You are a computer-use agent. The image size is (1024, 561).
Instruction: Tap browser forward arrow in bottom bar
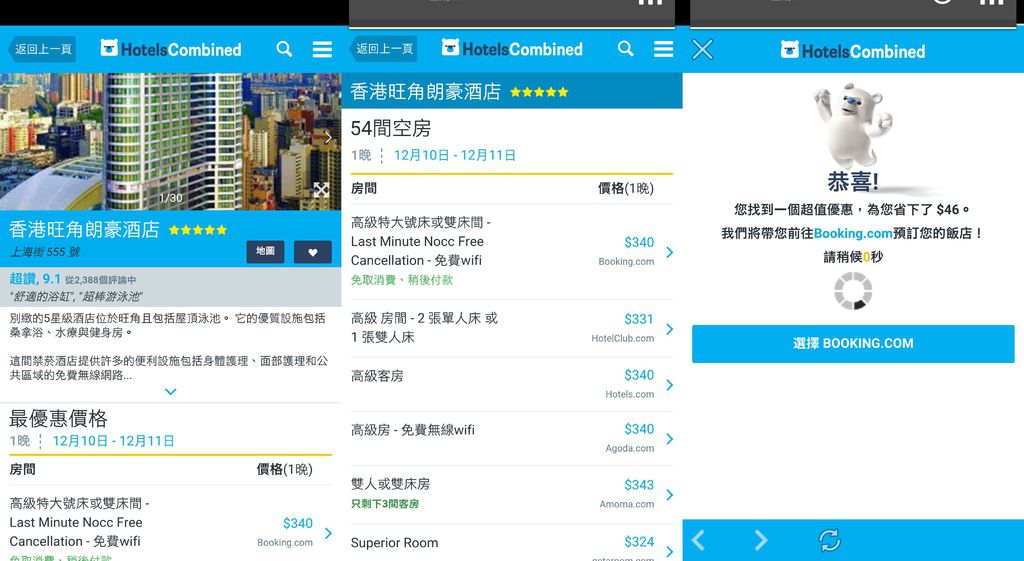point(761,540)
